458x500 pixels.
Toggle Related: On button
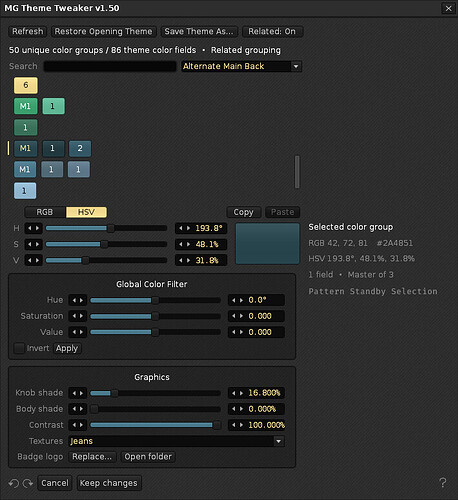(x=272, y=31)
